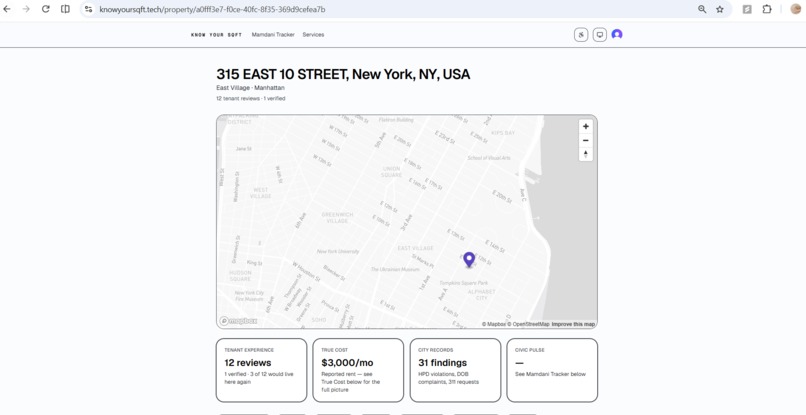Click the monitor display icon in site header
Screen dimensions: 806x415
coord(599,34)
